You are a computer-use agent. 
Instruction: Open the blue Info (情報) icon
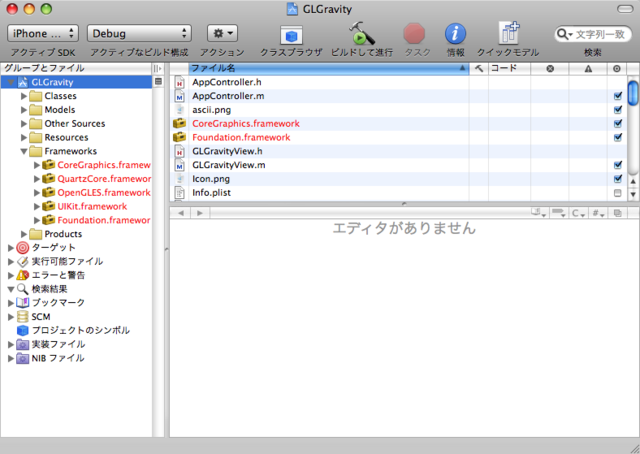pos(455,33)
